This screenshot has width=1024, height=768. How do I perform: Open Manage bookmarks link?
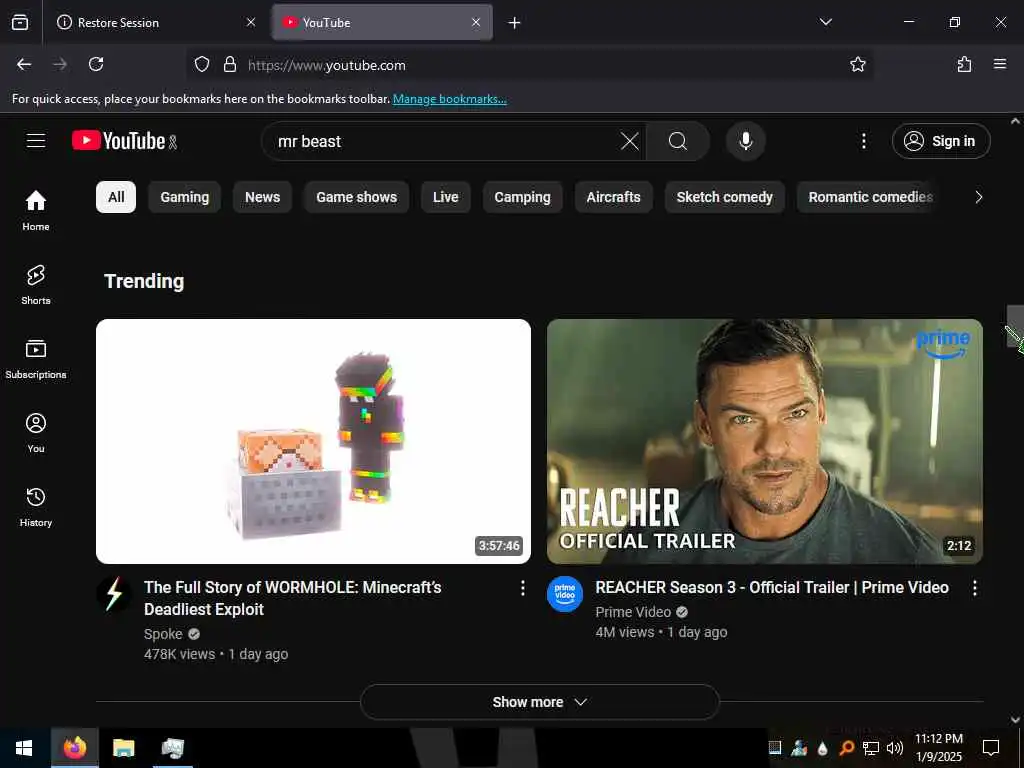point(449,99)
